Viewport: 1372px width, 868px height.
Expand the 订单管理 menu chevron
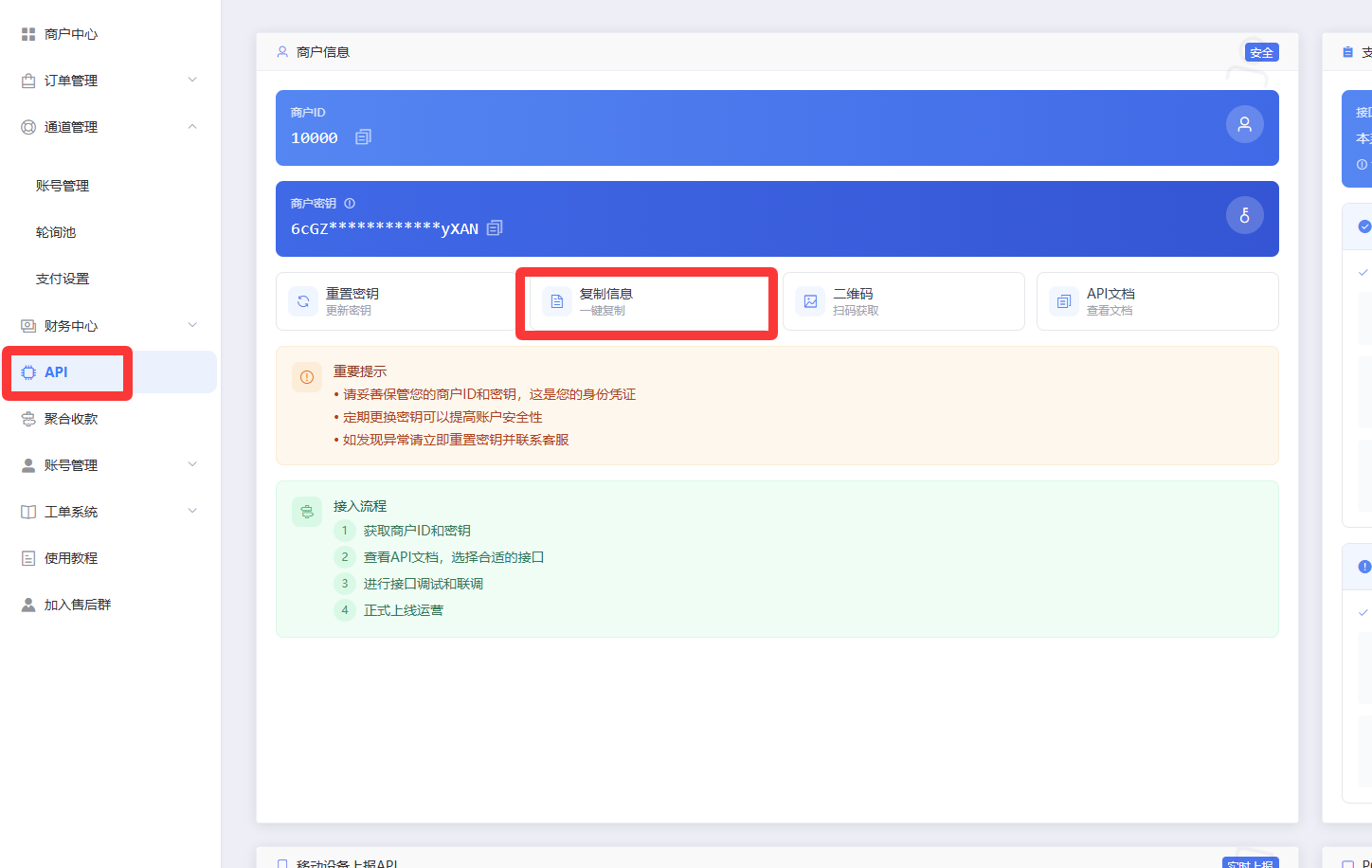pyautogui.click(x=192, y=80)
